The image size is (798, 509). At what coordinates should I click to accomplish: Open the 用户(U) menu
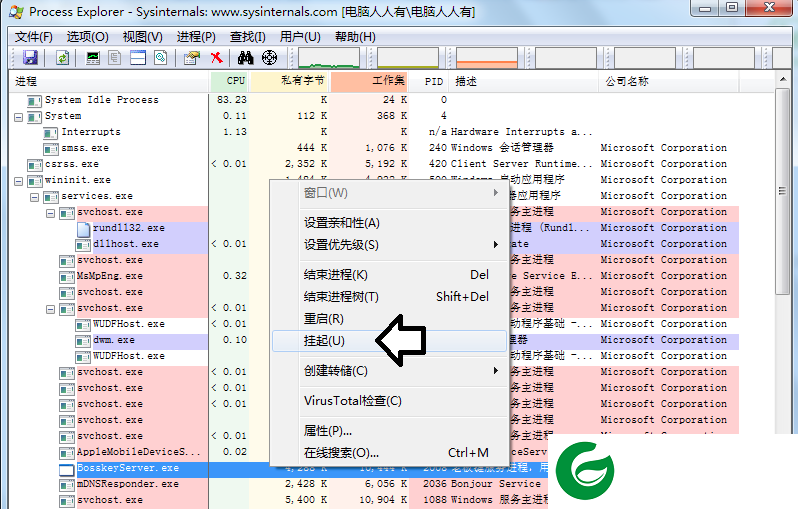coord(300,37)
